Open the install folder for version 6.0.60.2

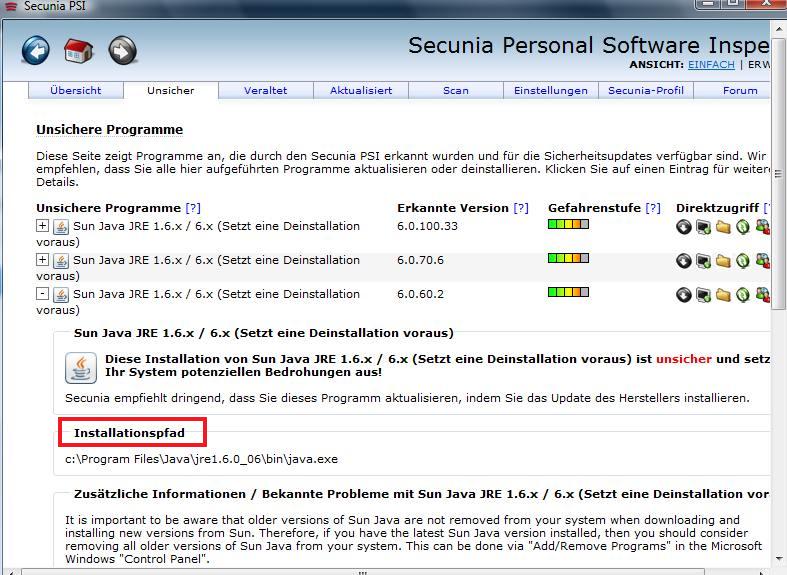point(723,295)
